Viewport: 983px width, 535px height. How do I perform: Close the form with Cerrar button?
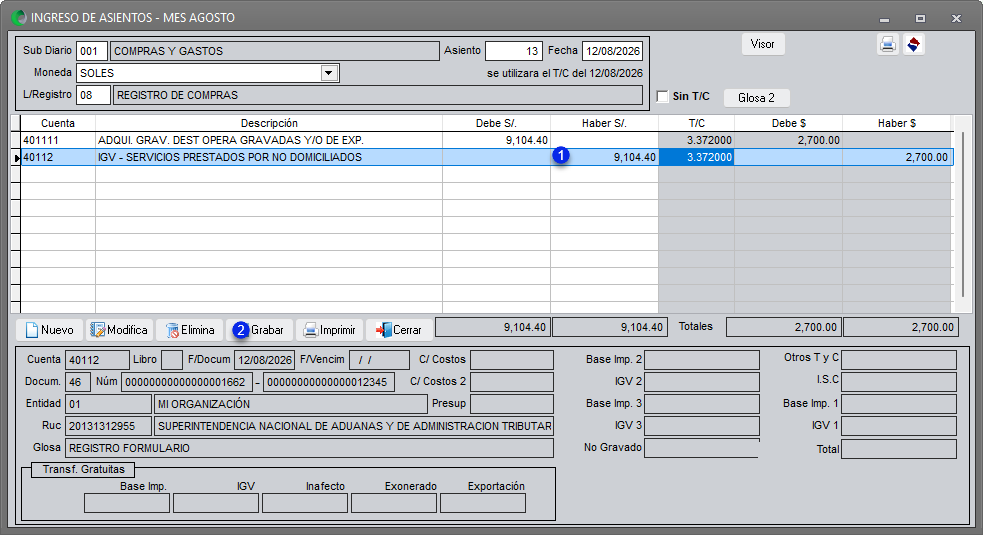click(x=399, y=330)
